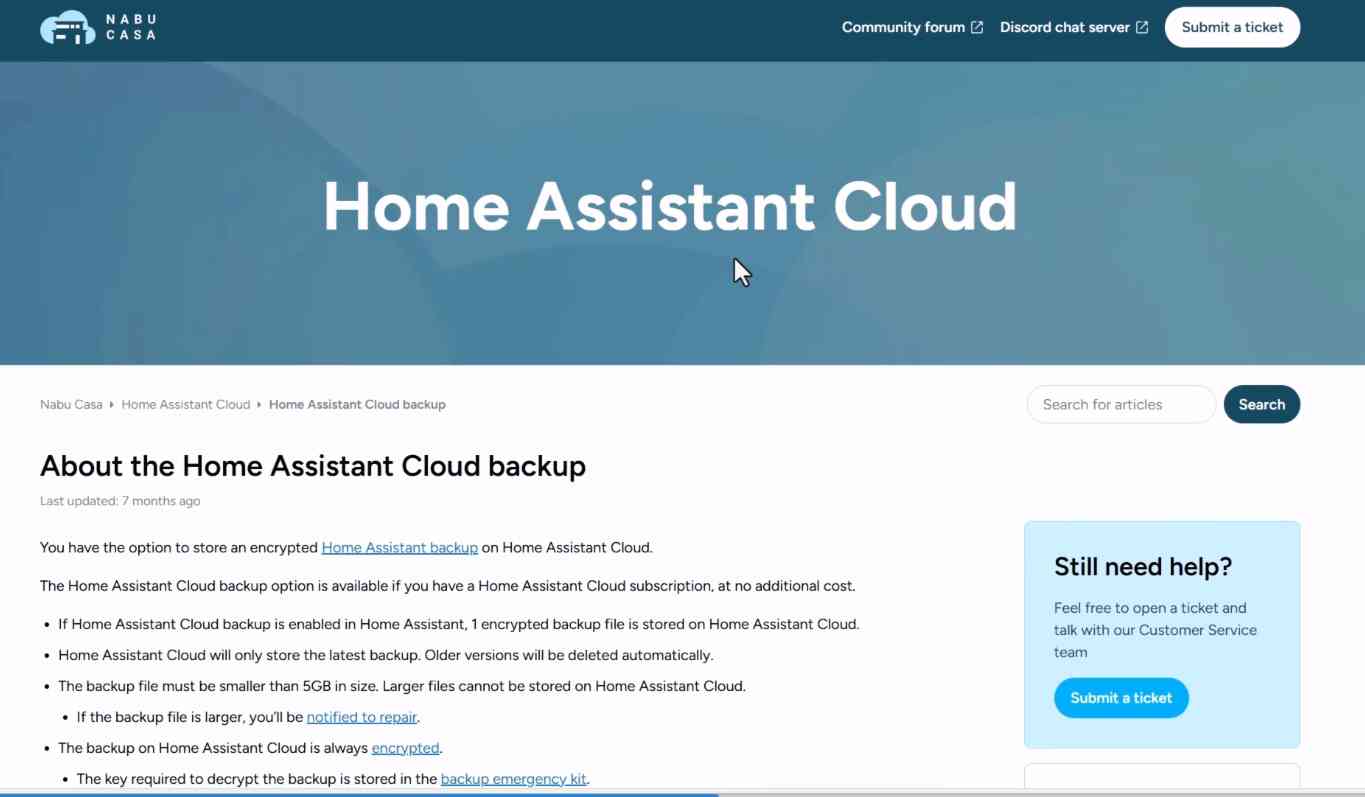Open the Discord chat server text link

point(1064,28)
